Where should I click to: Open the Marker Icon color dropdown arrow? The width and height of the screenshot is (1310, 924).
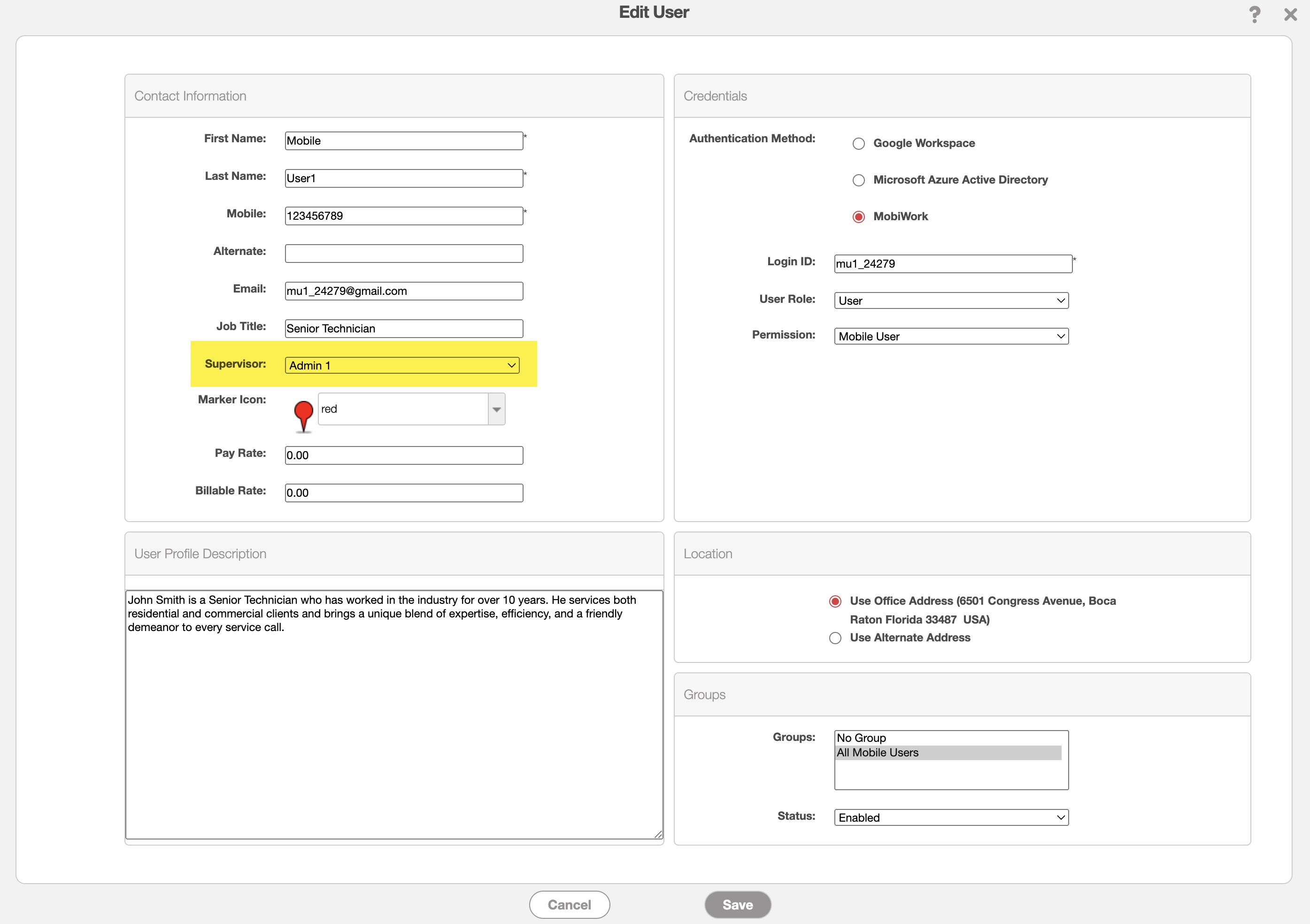[x=496, y=409]
